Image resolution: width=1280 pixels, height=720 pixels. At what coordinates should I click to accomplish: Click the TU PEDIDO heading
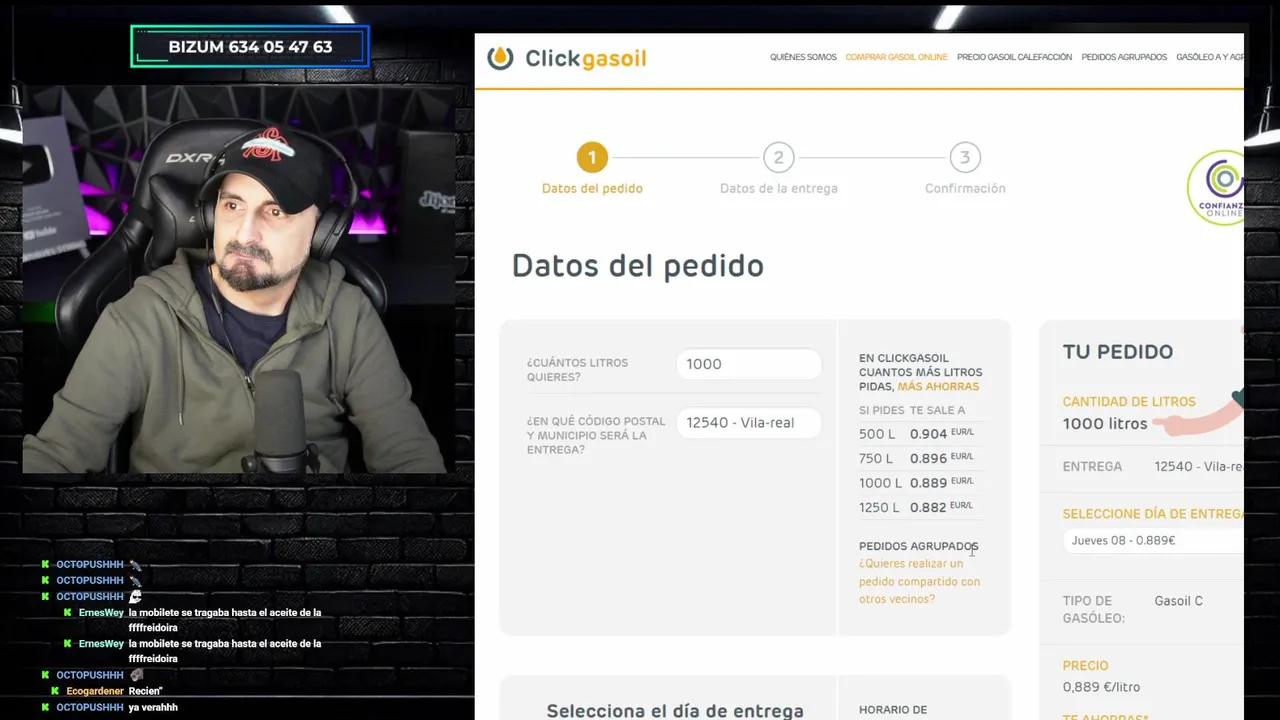(1118, 352)
